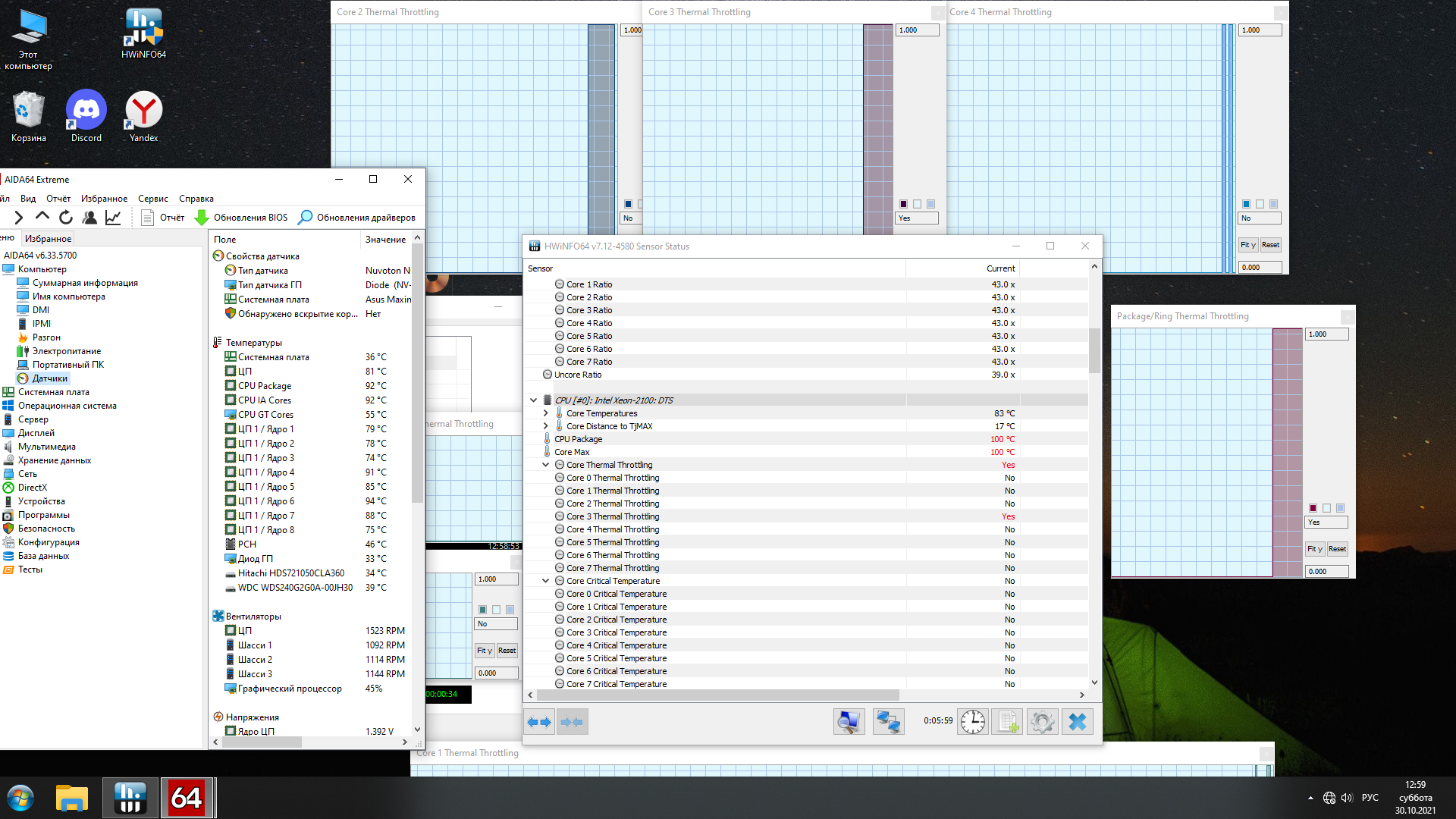Expand the Core Temperatures sensor group
Image resolution: width=1456 pixels, height=819 pixels.
(545, 413)
